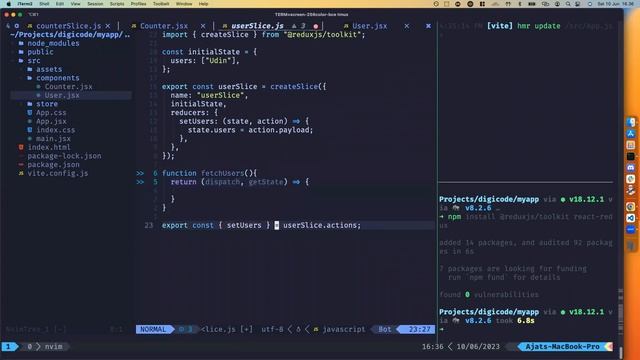Click the src folder icon in tree
Image resolution: width=640 pixels, height=360 pixels.
(21, 60)
